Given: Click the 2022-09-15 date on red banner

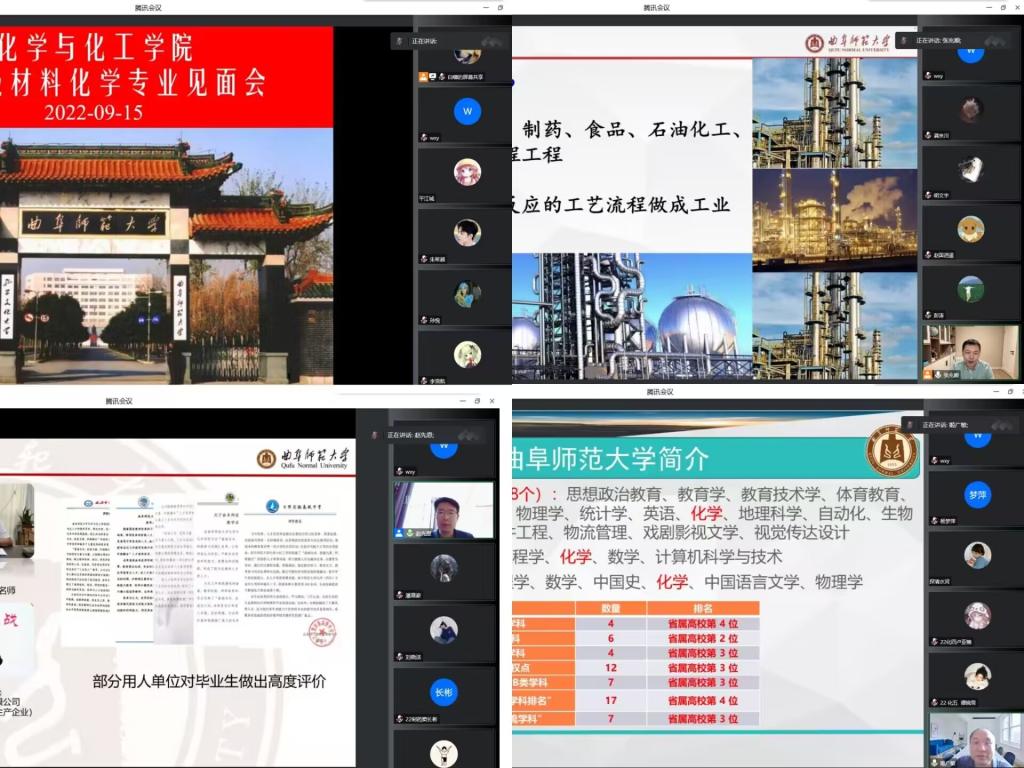Looking at the screenshot, I should (93, 111).
